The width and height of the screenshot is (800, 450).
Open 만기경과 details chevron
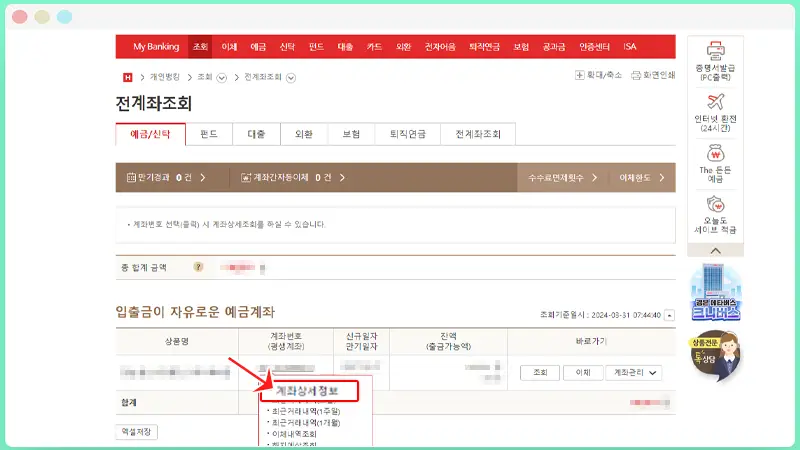tap(203, 178)
